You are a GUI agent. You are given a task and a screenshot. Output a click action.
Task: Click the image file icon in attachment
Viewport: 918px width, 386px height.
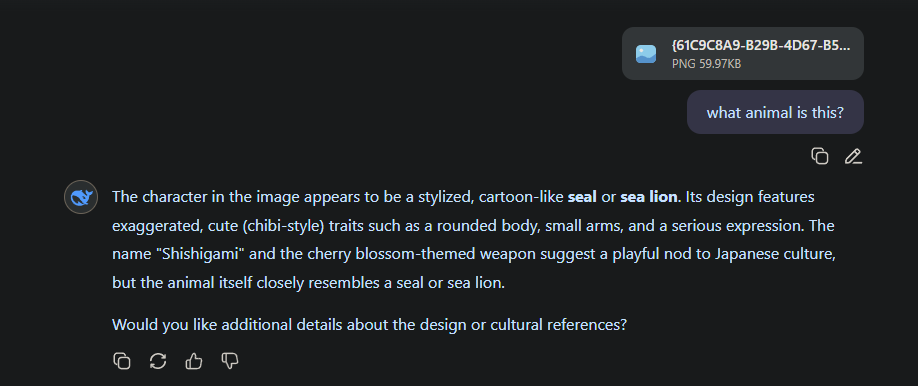click(x=646, y=54)
